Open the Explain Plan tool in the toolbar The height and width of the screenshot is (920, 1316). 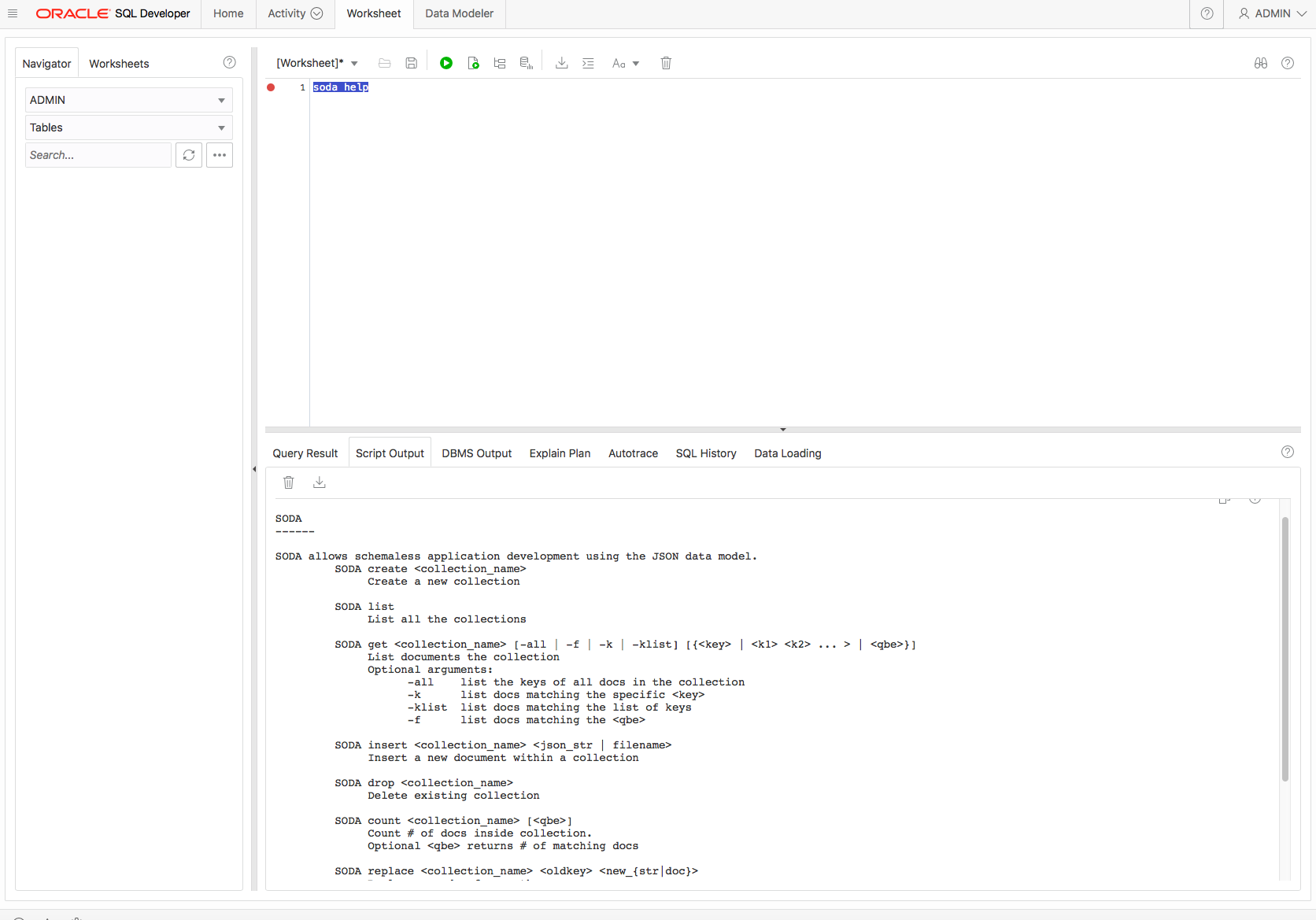(x=499, y=63)
